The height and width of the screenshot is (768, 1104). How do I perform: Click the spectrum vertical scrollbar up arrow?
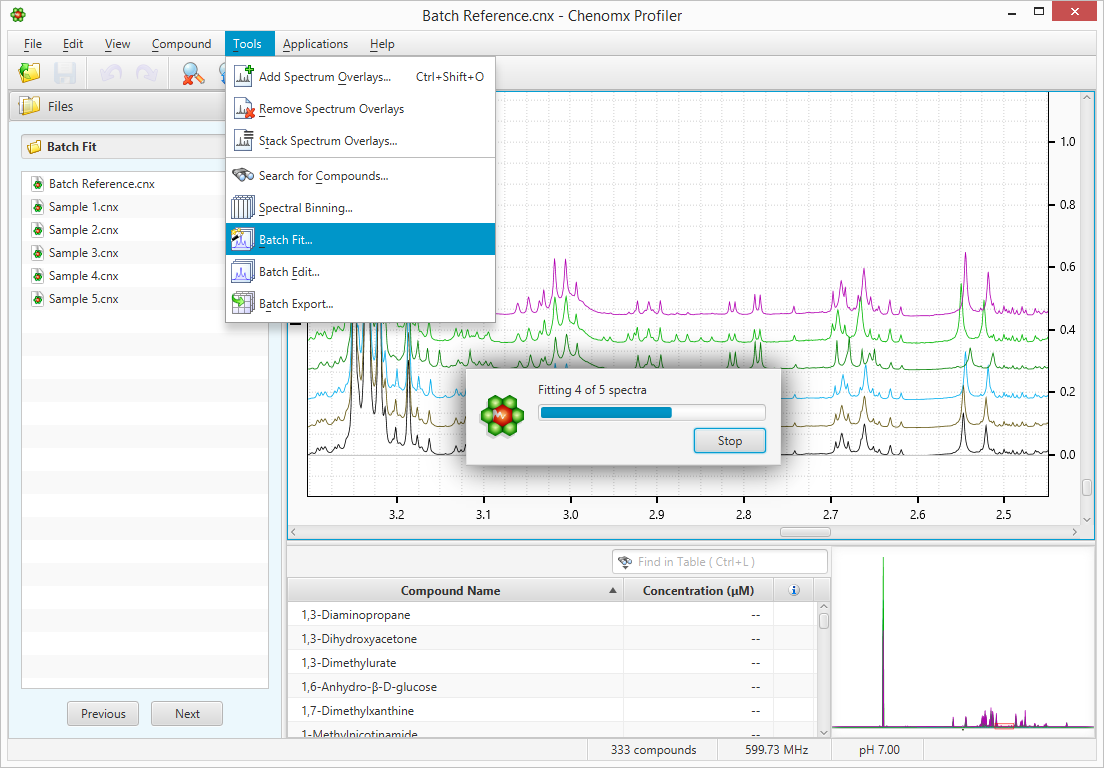[x=1086, y=98]
